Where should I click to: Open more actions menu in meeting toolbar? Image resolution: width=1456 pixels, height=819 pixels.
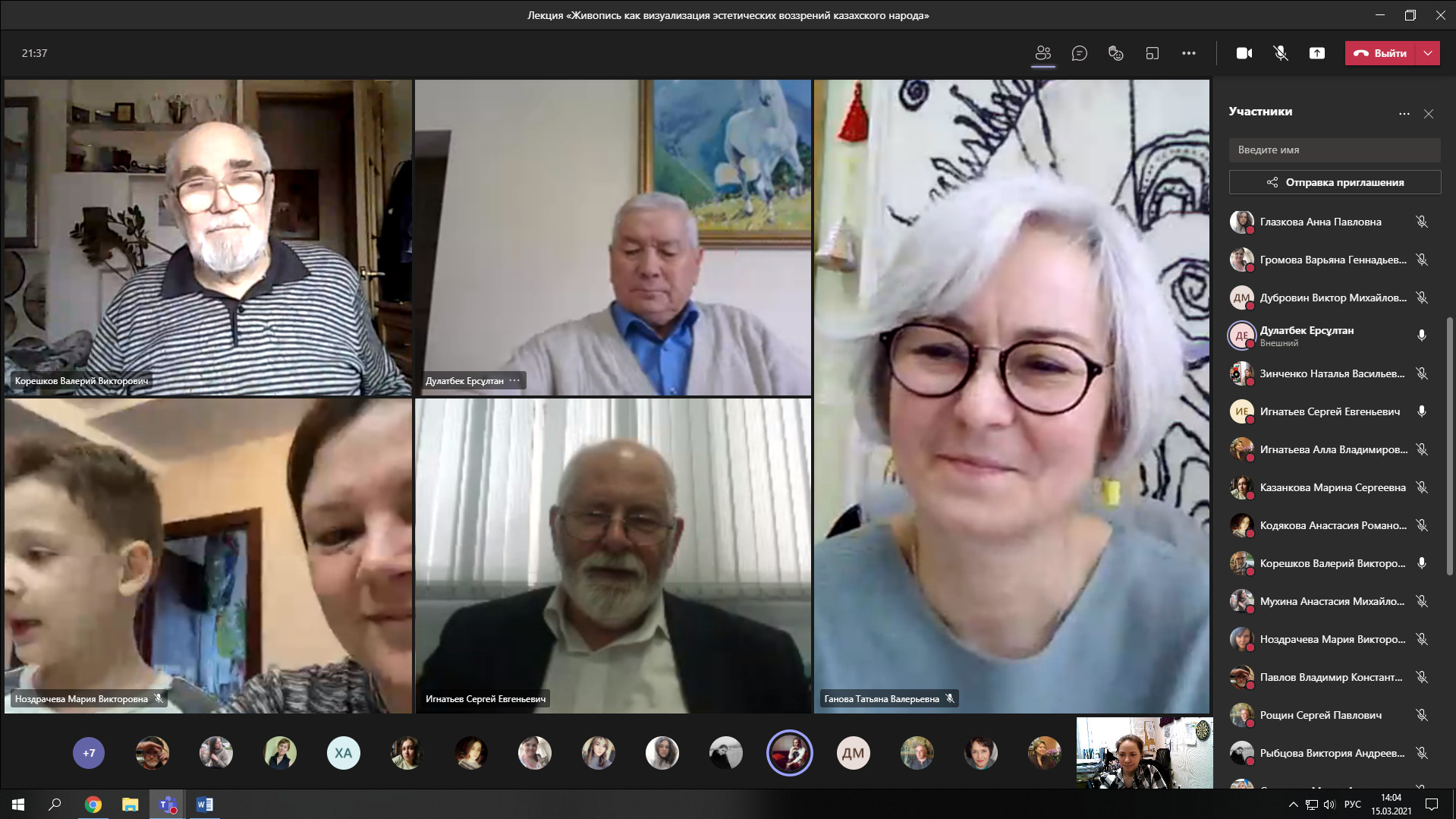(1188, 53)
